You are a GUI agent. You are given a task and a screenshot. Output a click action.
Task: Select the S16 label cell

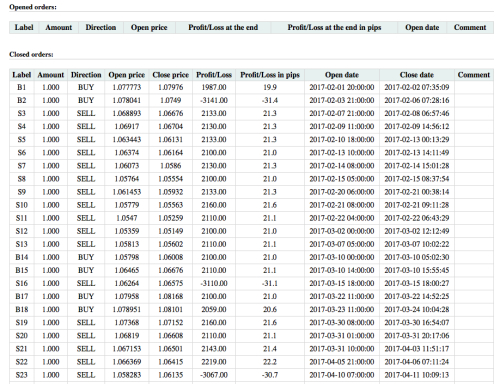point(22,283)
